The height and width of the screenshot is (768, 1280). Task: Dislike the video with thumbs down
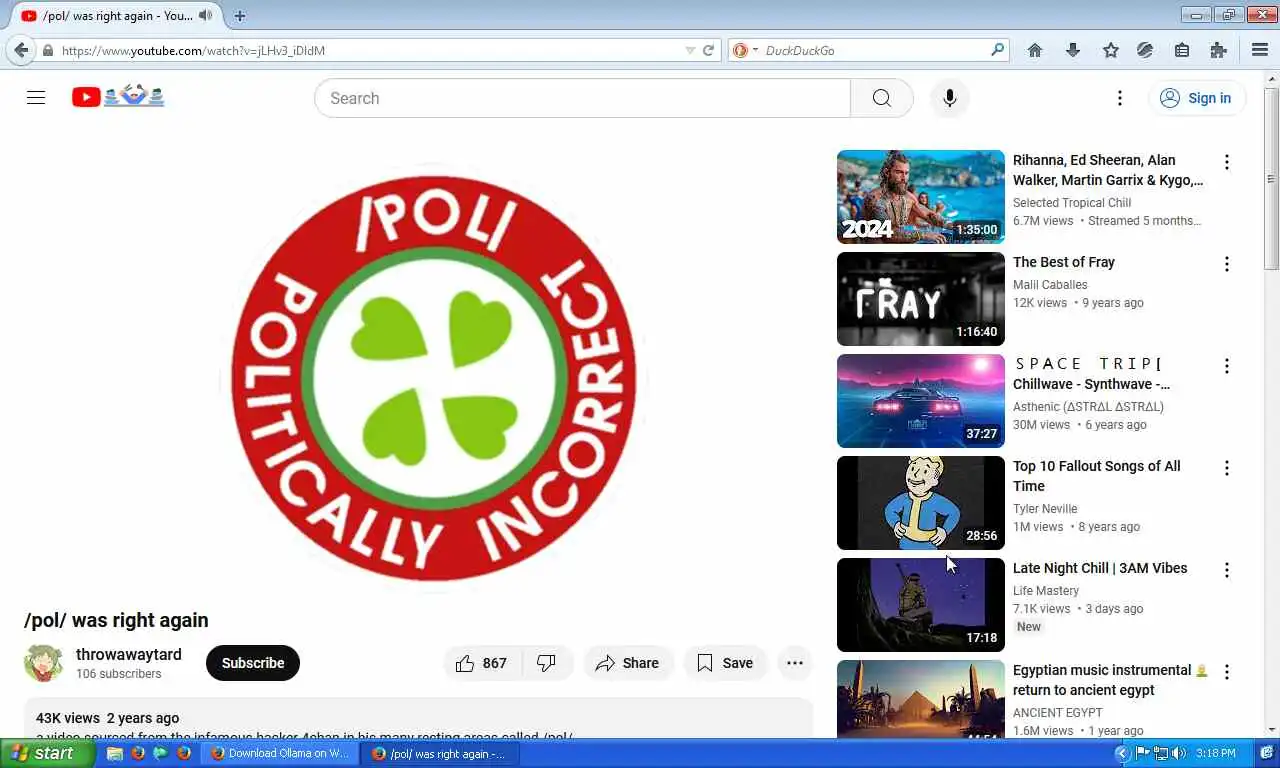[546, 663]
